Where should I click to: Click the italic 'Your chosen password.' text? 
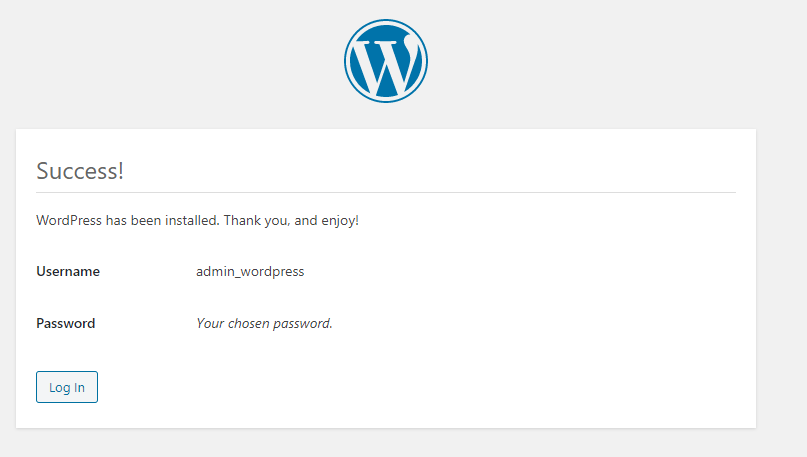[264, 323]
